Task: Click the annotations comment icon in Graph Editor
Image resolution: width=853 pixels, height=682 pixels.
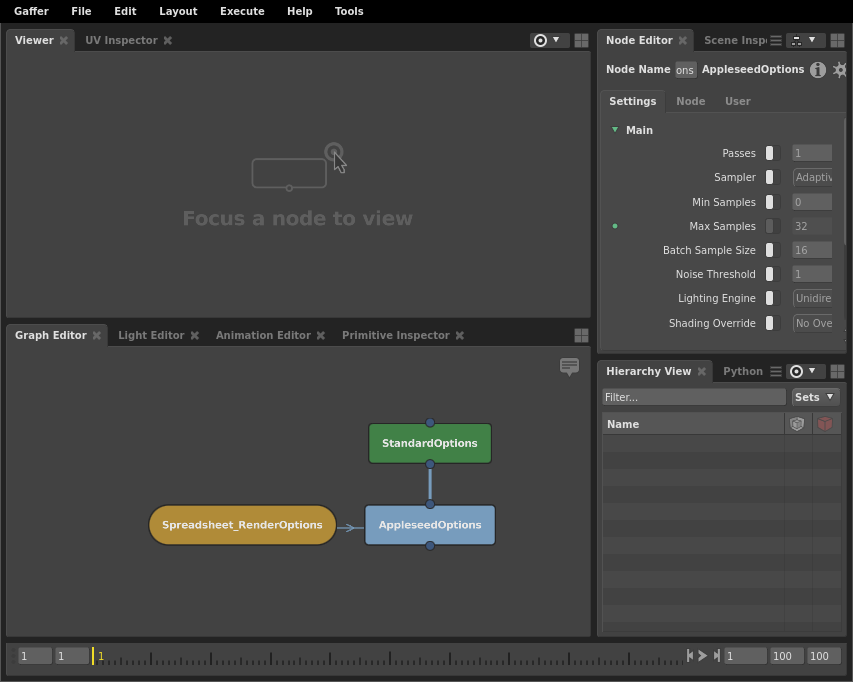Action: [569, 367]
